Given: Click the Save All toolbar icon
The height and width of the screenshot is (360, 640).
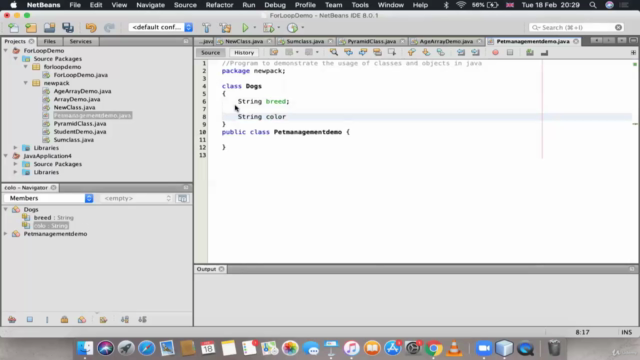Looking at the screenshot, I should (68, 28).
